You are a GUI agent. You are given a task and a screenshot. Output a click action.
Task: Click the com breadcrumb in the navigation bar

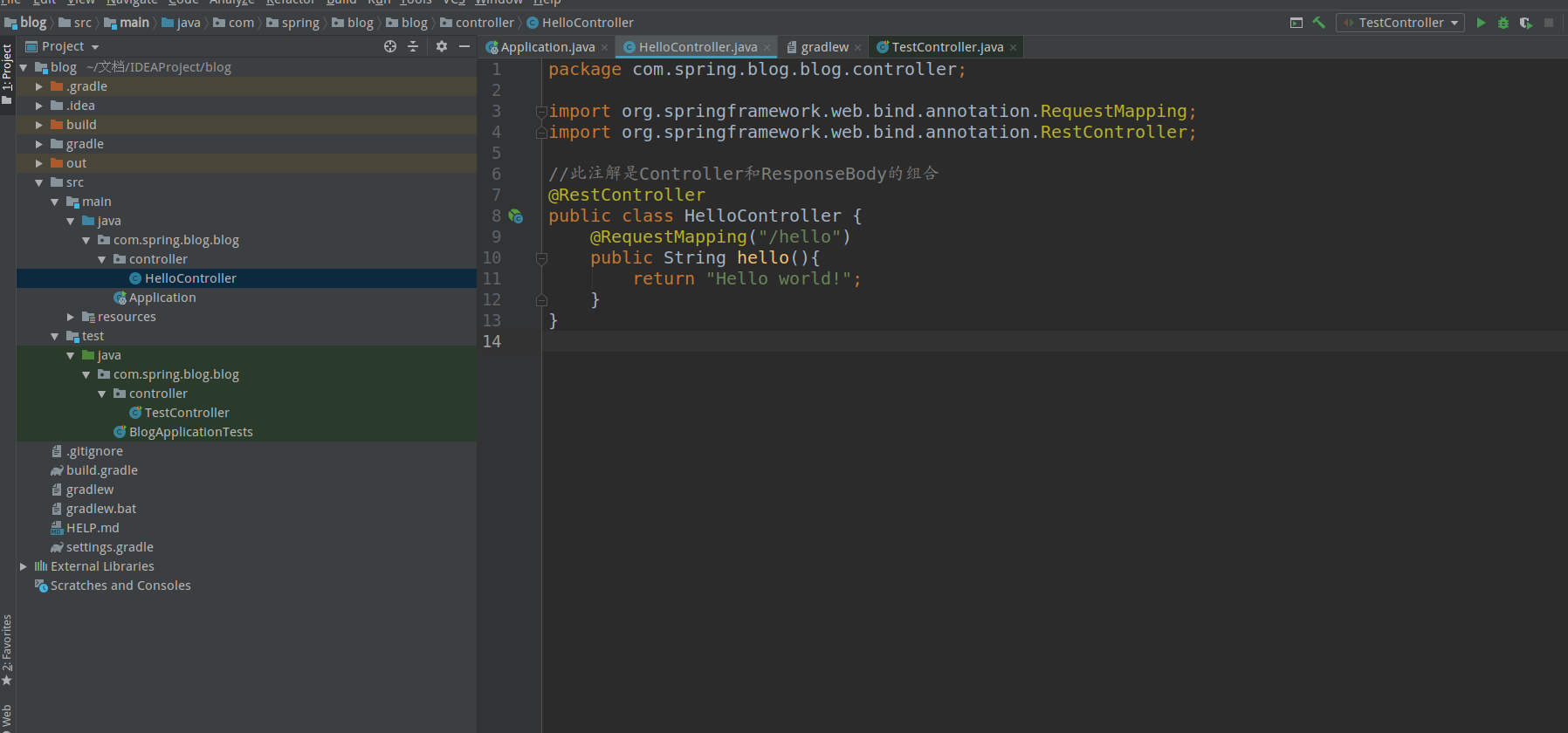click(234, 23)
